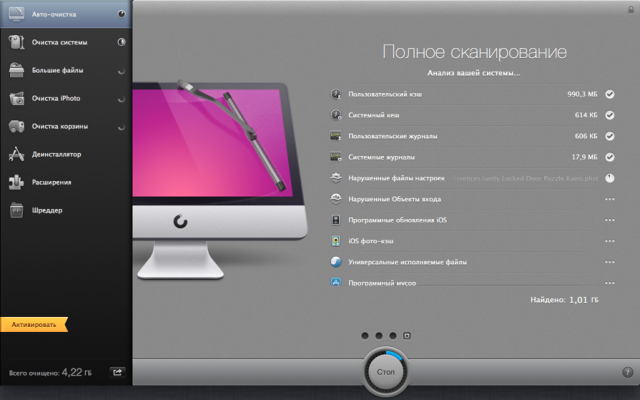Open the Большие файлы box icon
Screen dimensions: 640x400
[x=16, y=70]
